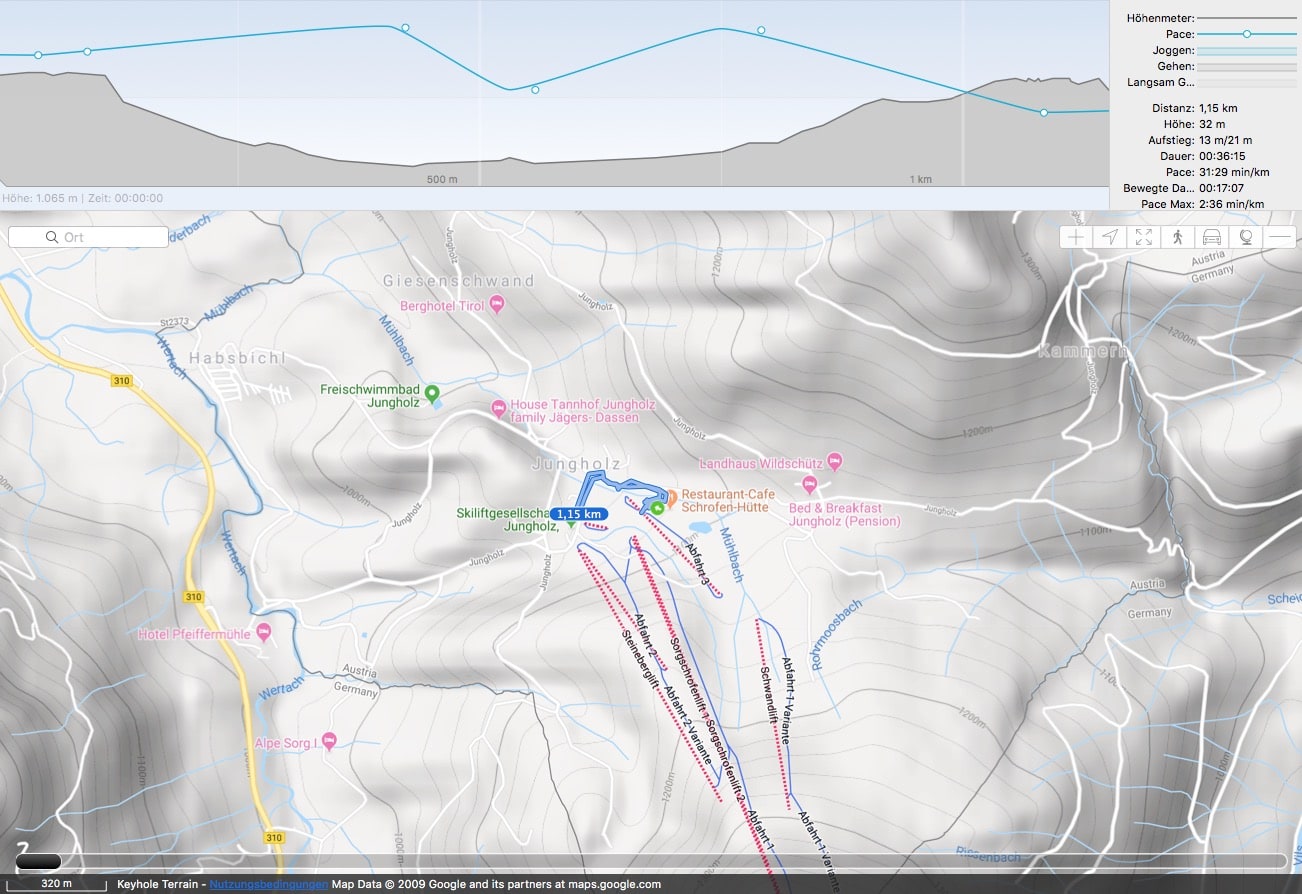
Task: Open the Nutzungsbedingungen link
Action: pyautogui.click(x=268, y=884)
